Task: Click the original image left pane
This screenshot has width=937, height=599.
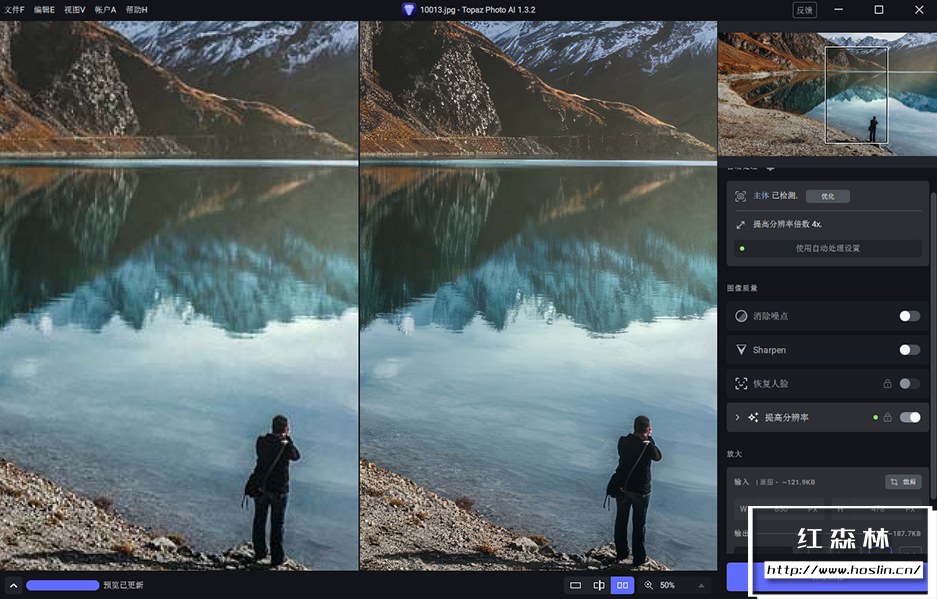Action: point(179,296)
